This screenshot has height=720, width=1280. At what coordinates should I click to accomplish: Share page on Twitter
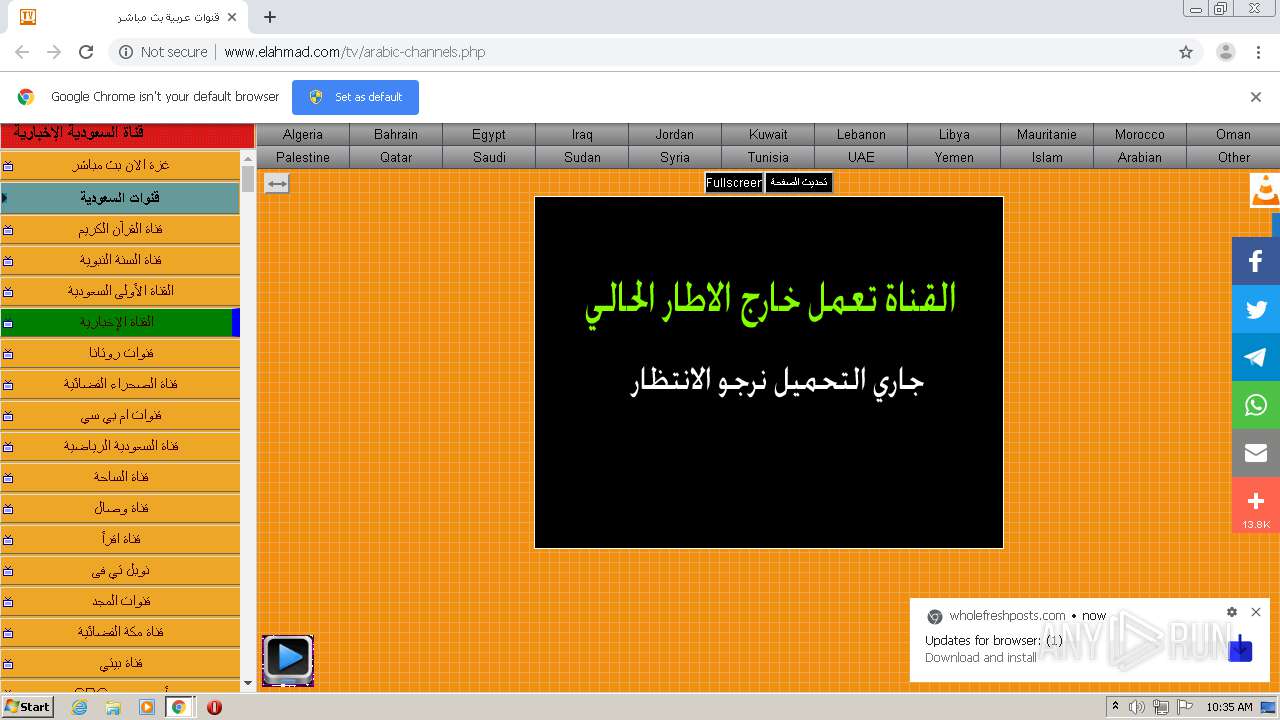tap(1256, 309)
